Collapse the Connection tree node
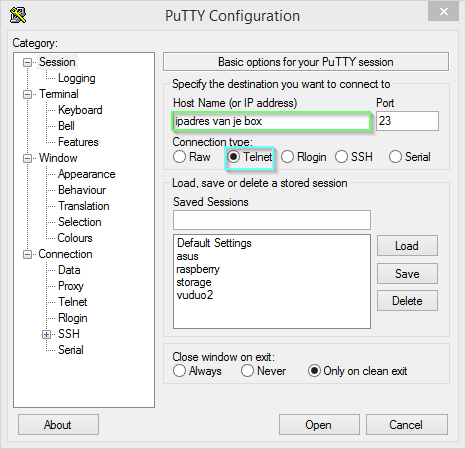 click(x=27, y=255)
